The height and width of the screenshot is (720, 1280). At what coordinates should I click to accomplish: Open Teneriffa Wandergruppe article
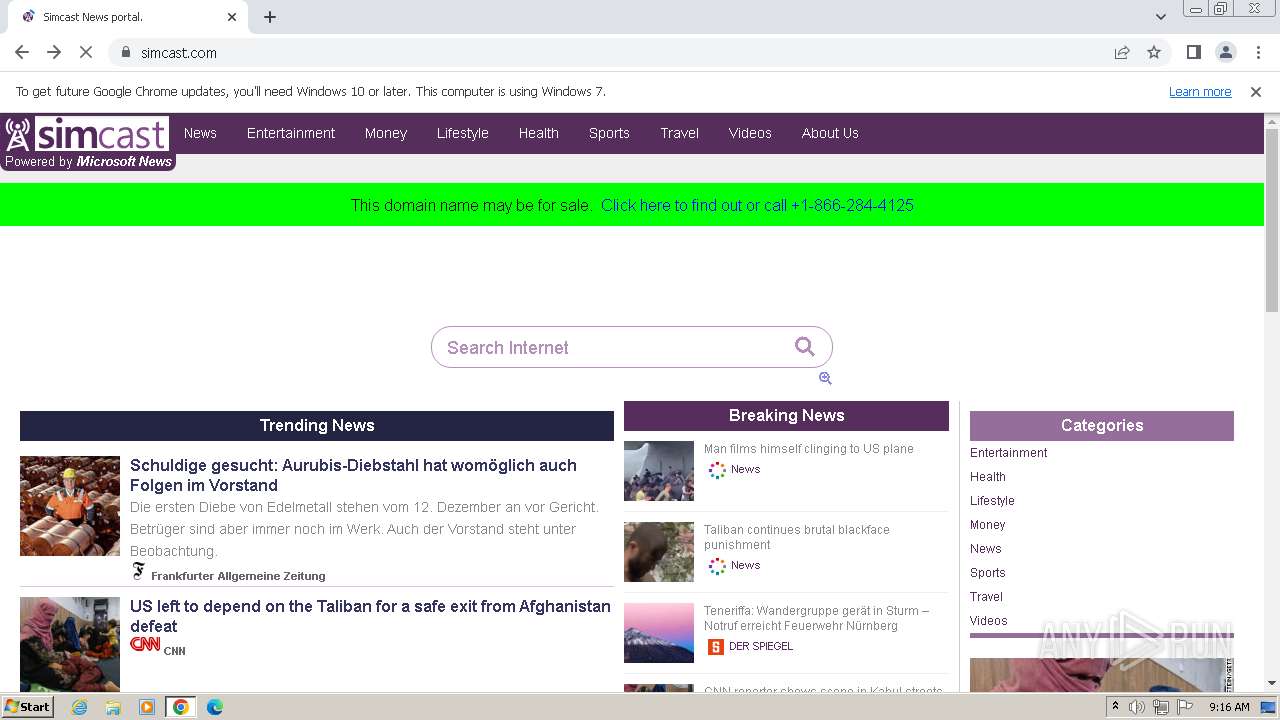point(816,618)
